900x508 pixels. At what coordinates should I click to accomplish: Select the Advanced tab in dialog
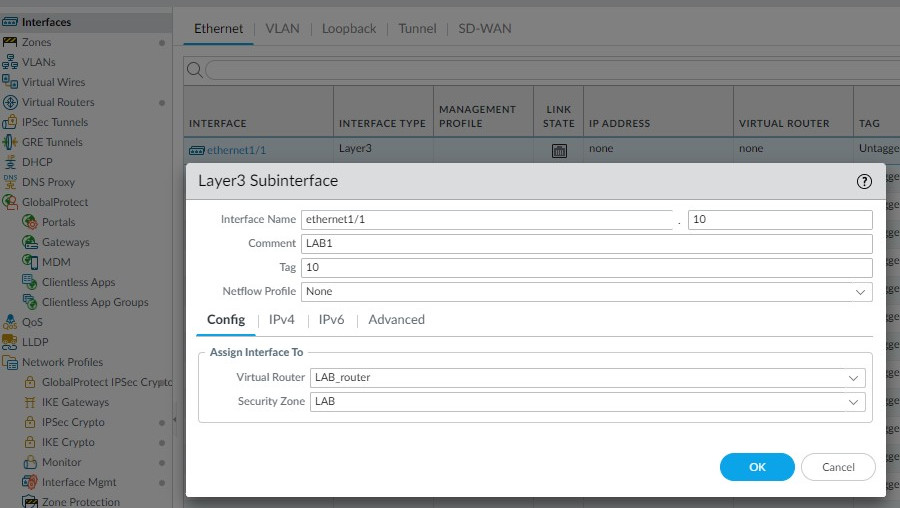coord(397,320)
